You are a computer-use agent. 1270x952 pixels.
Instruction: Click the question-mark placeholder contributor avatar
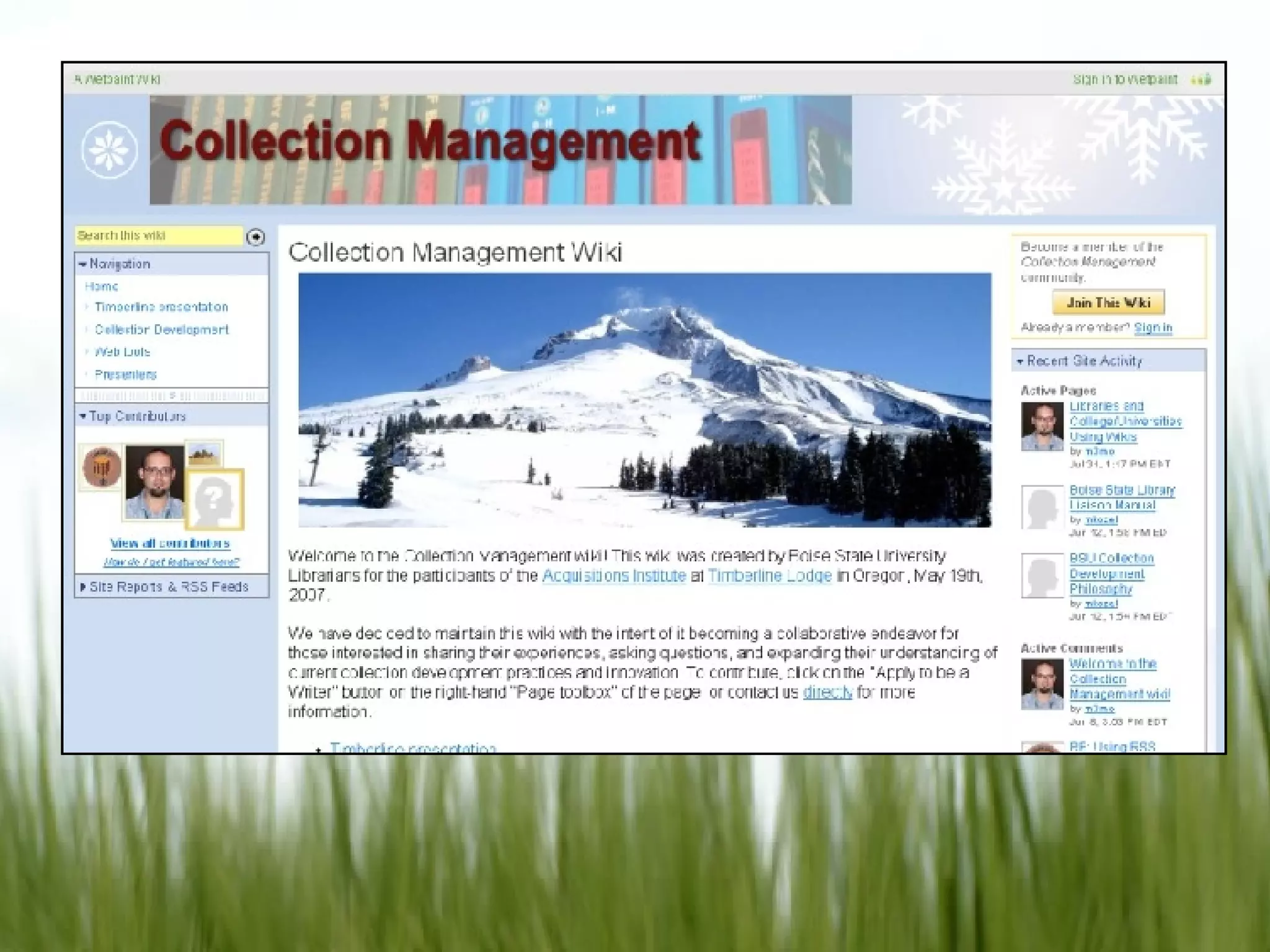215,499
